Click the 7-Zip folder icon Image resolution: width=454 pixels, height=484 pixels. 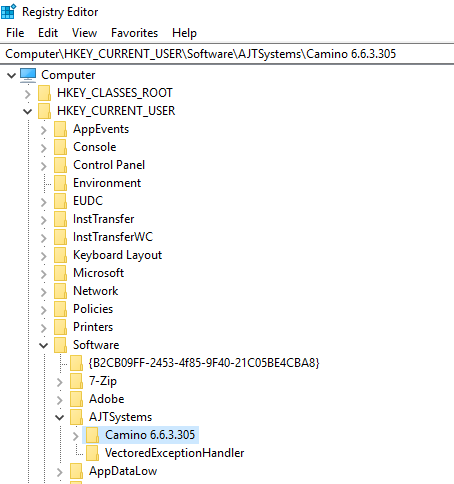point(76,381)
